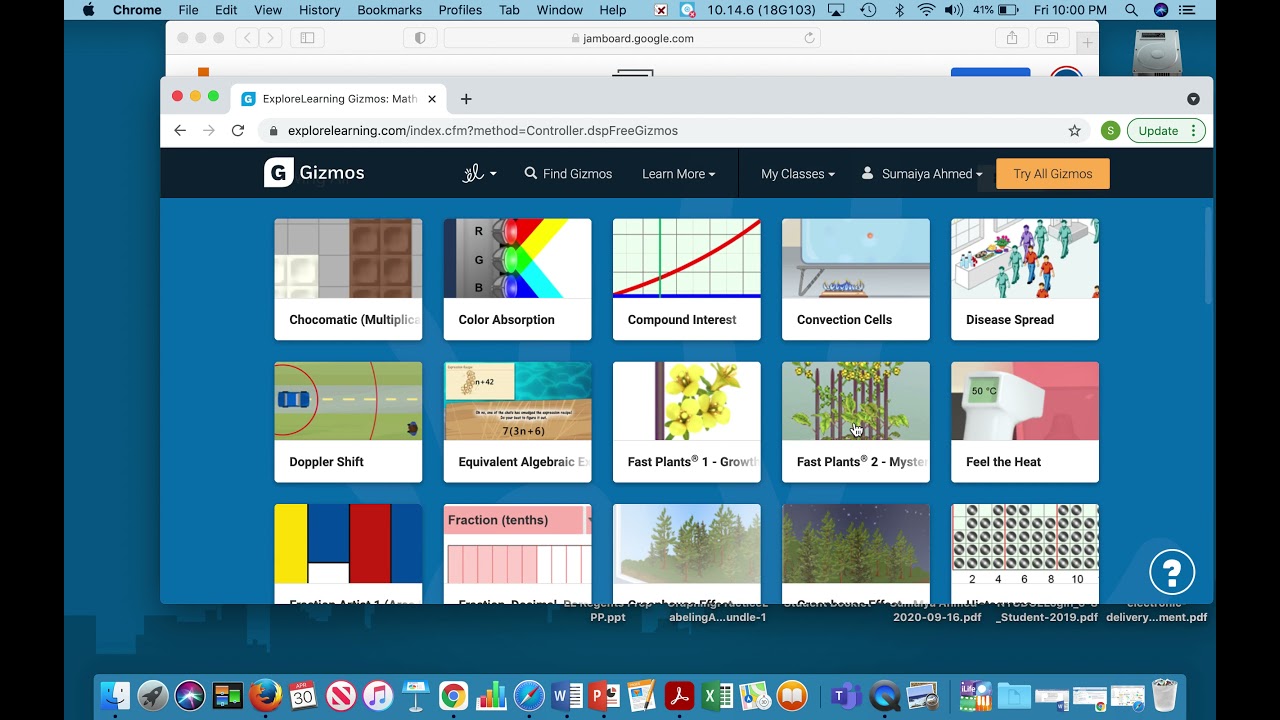Open the volume control in menu bar
Image resolution: width=1280 pixels, height=720 pixels.
pyautogui.click(x=953, y=10)
